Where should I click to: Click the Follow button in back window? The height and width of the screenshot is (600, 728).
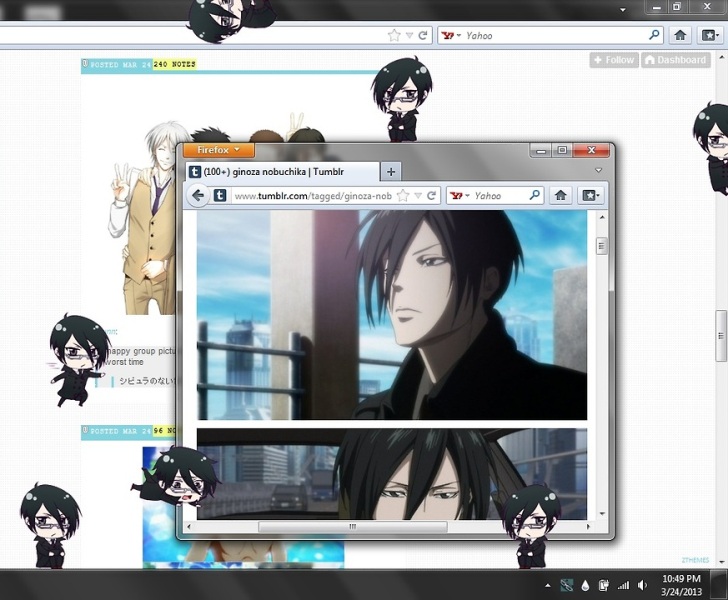coord(614,60)
